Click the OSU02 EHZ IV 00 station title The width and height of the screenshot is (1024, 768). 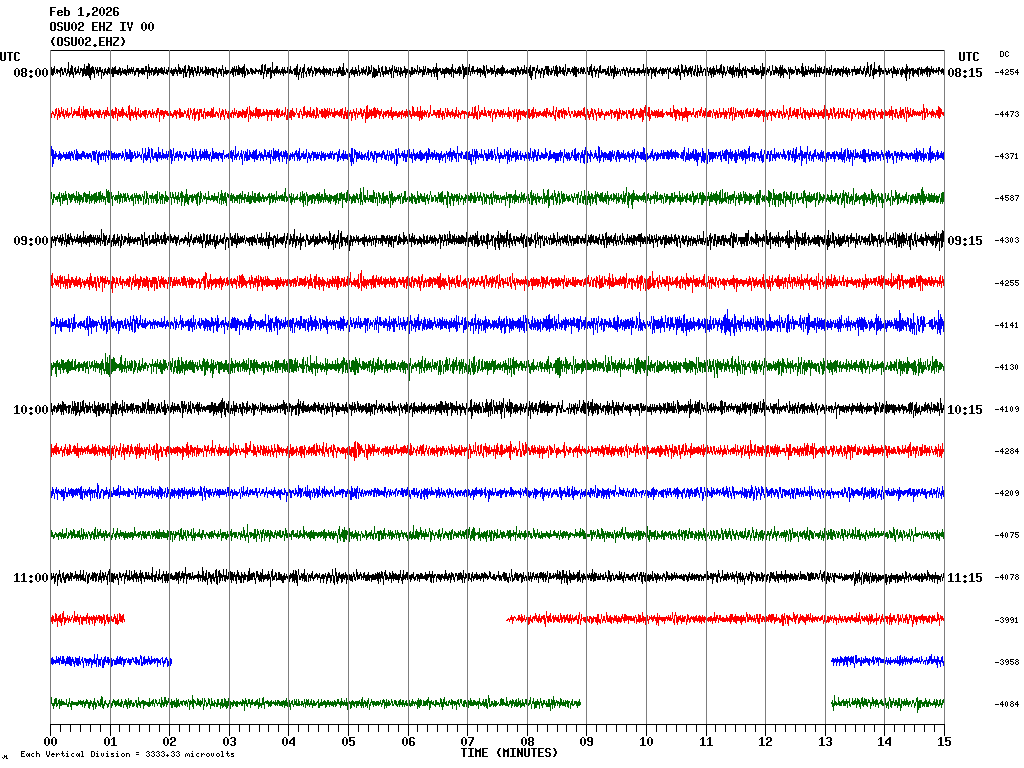tap(102, 27)
